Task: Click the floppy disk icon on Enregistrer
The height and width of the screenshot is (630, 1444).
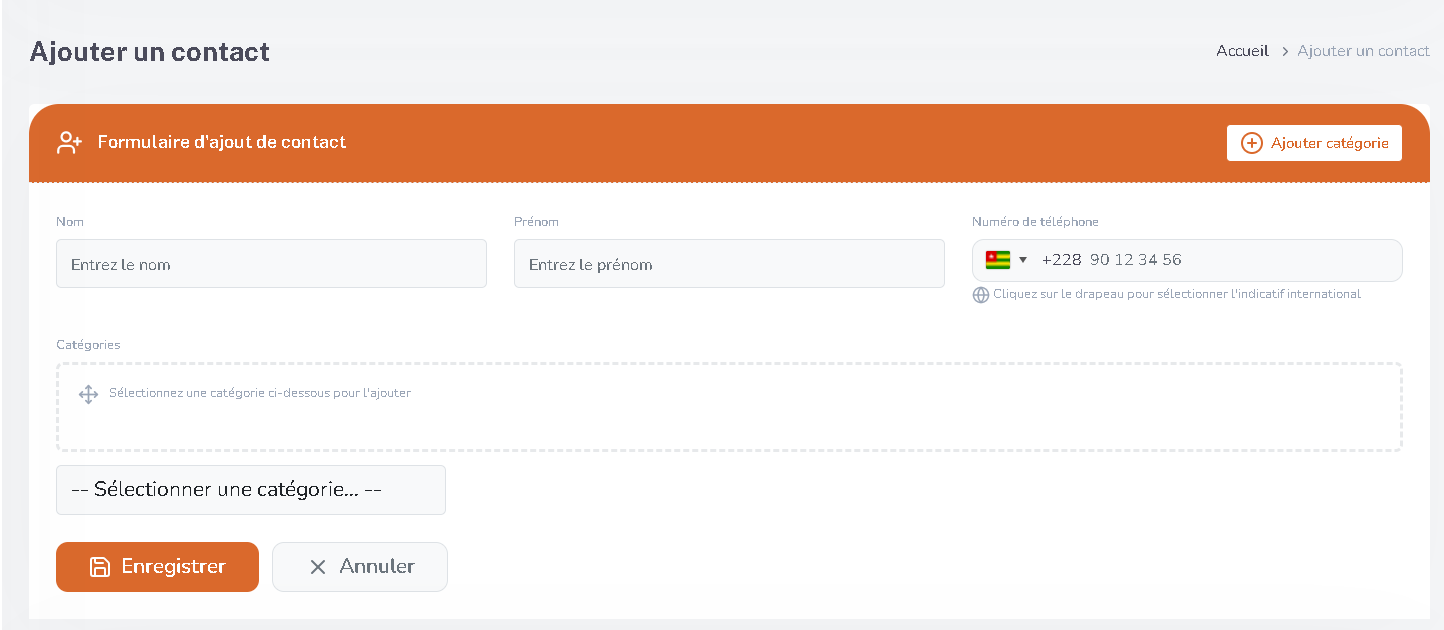Action: pos(100,567)
